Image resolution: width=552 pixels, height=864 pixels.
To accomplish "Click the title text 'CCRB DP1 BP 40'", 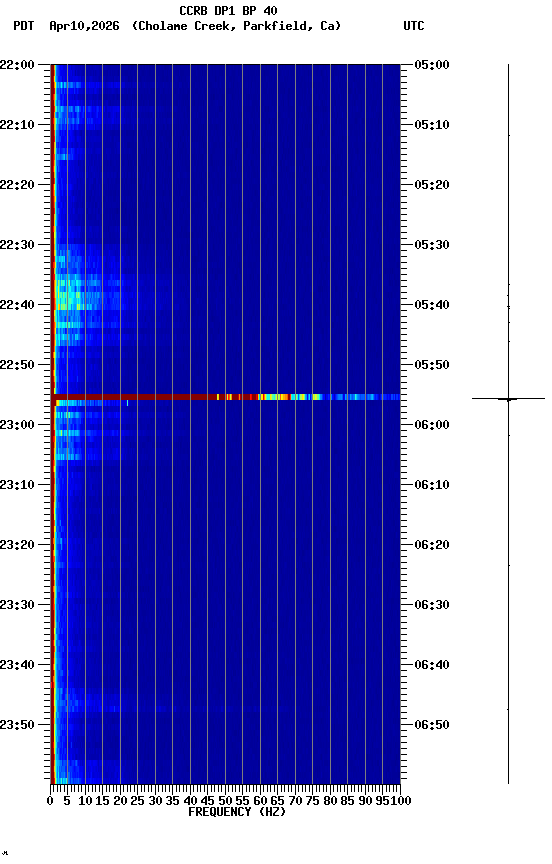I will 228,11.
